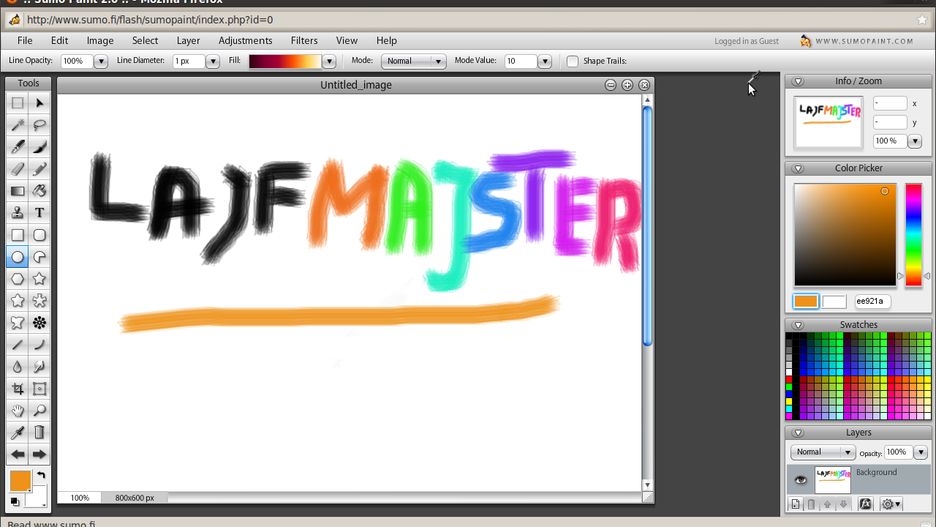Viewport: 936px width, 527px height.
Task: Select the Clone Stamp tool
Action: 17,213
